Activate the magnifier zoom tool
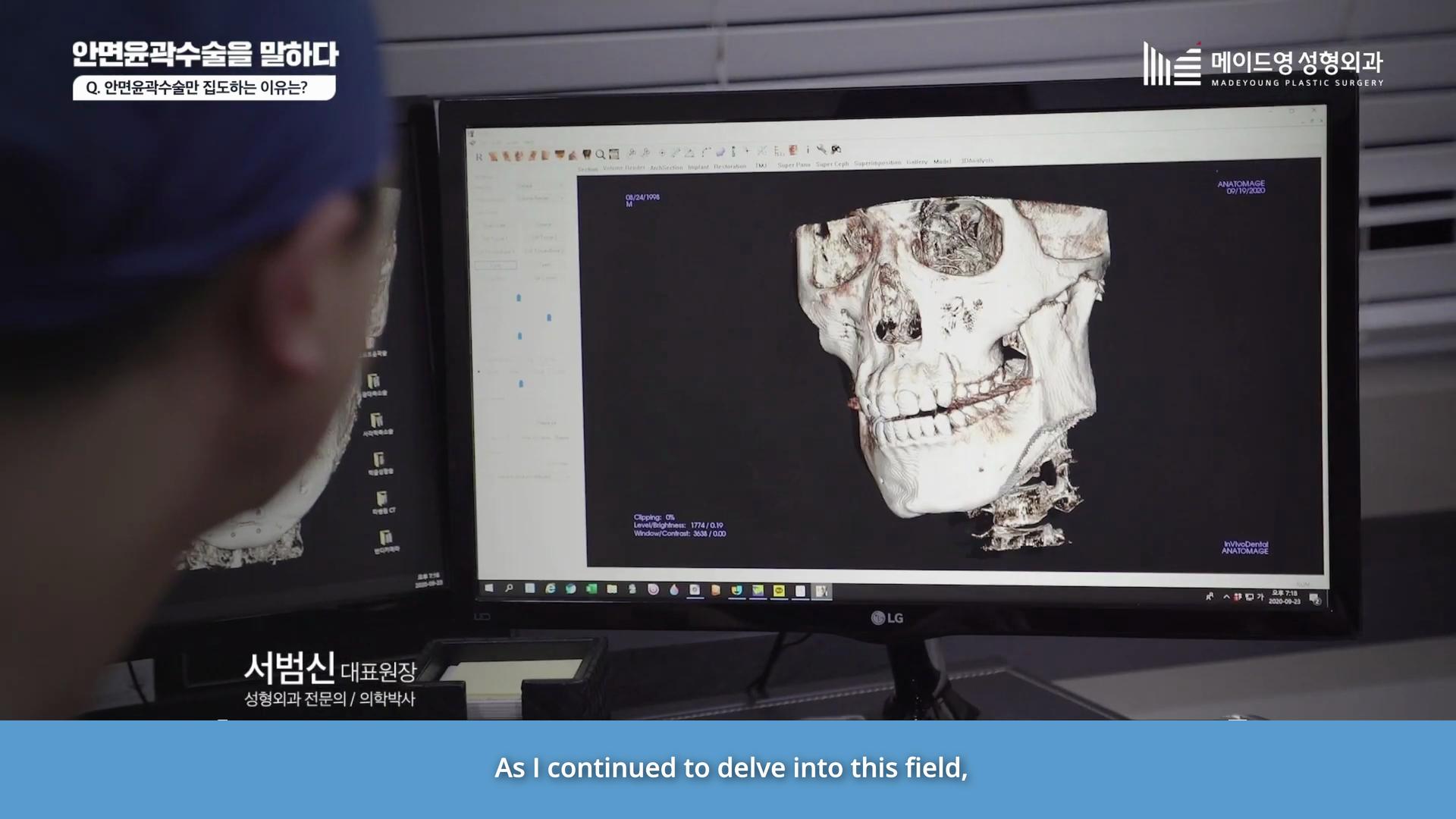 click(600, 155)
